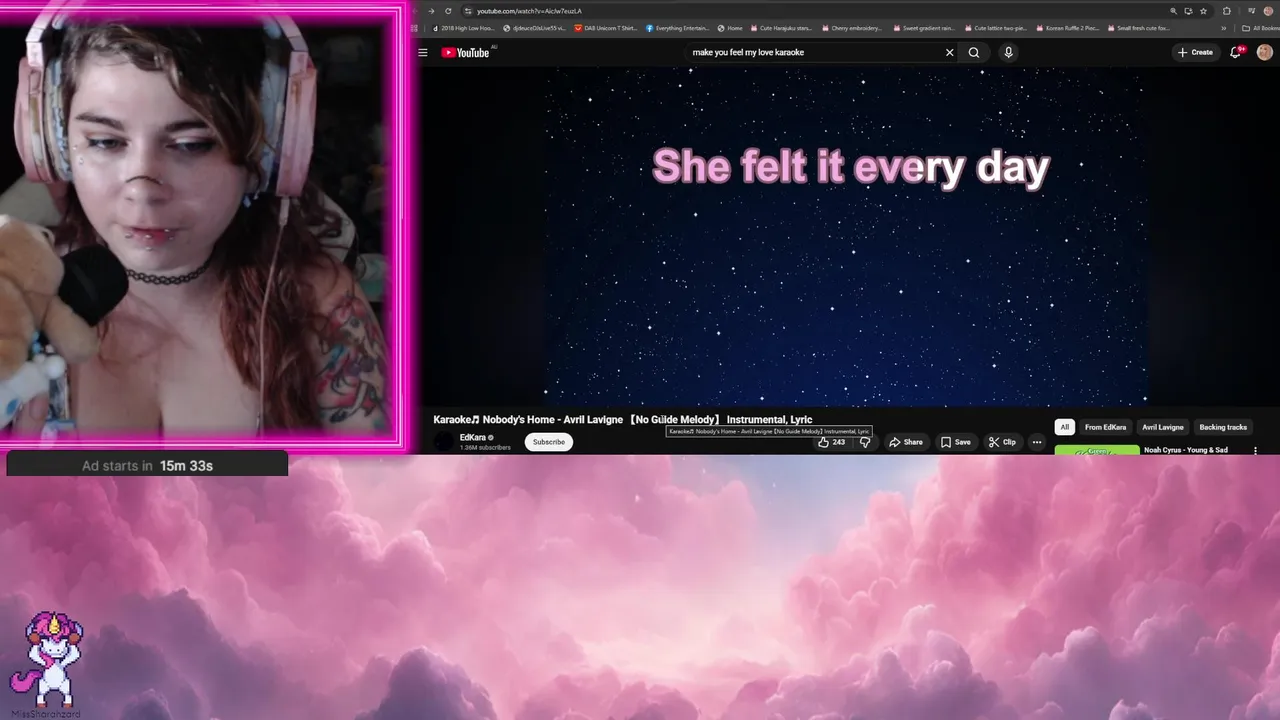Click the youtube.com address bar URL
Viewport: 1280px width, 720px height.
(529, 11)
